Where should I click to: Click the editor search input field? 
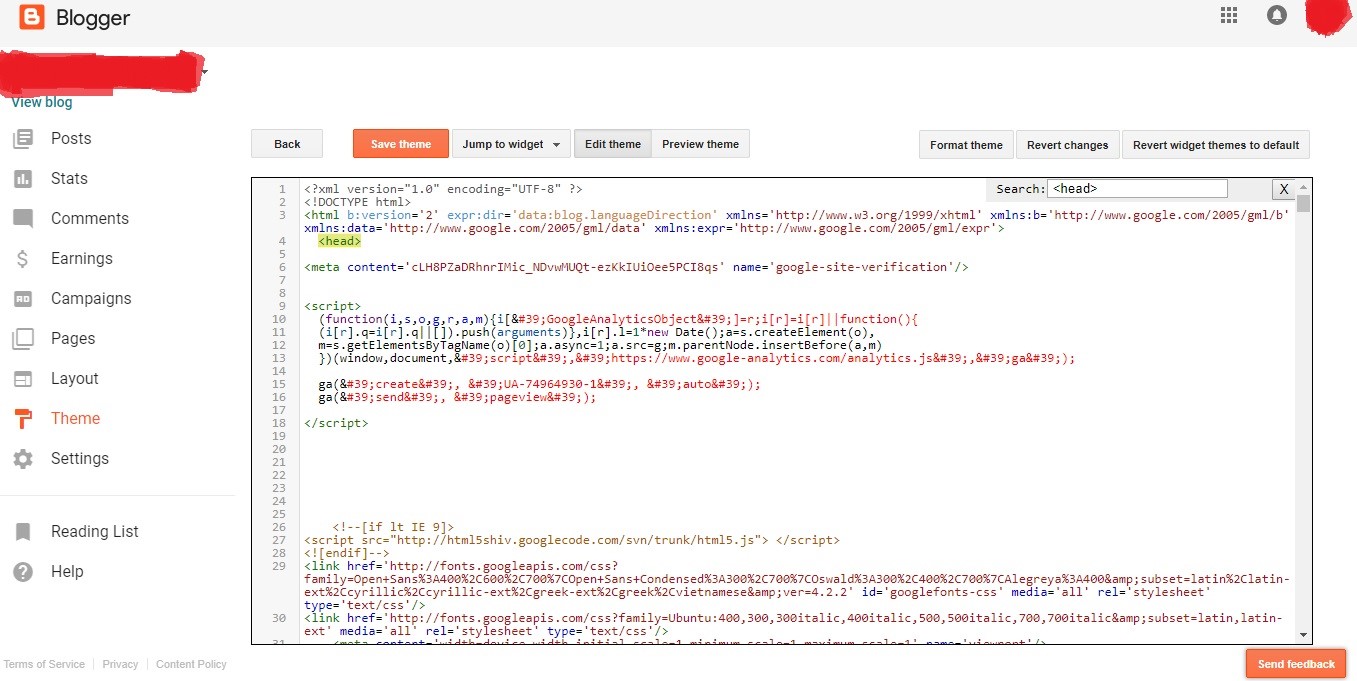click(1137, 188)
